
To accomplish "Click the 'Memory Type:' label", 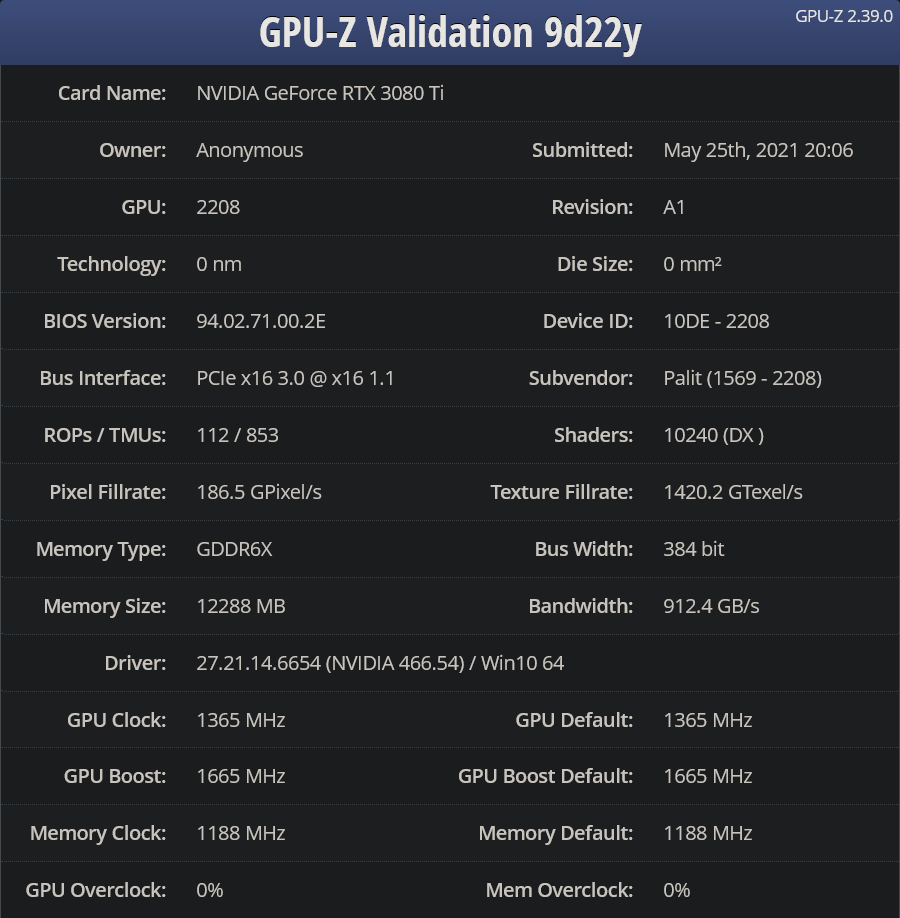I will (x=101, y=549).
